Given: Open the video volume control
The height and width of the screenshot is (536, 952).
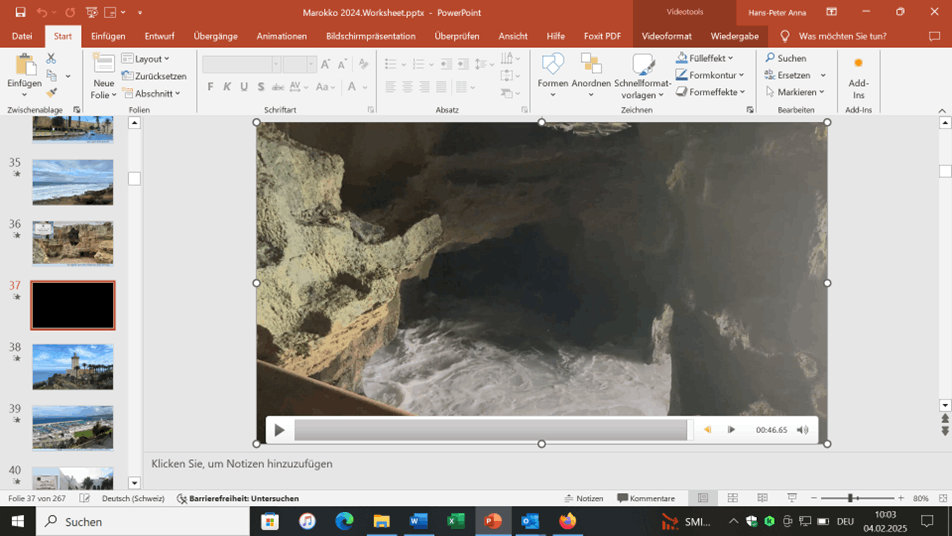Looking at the screenshot, I should pos(803,430).
